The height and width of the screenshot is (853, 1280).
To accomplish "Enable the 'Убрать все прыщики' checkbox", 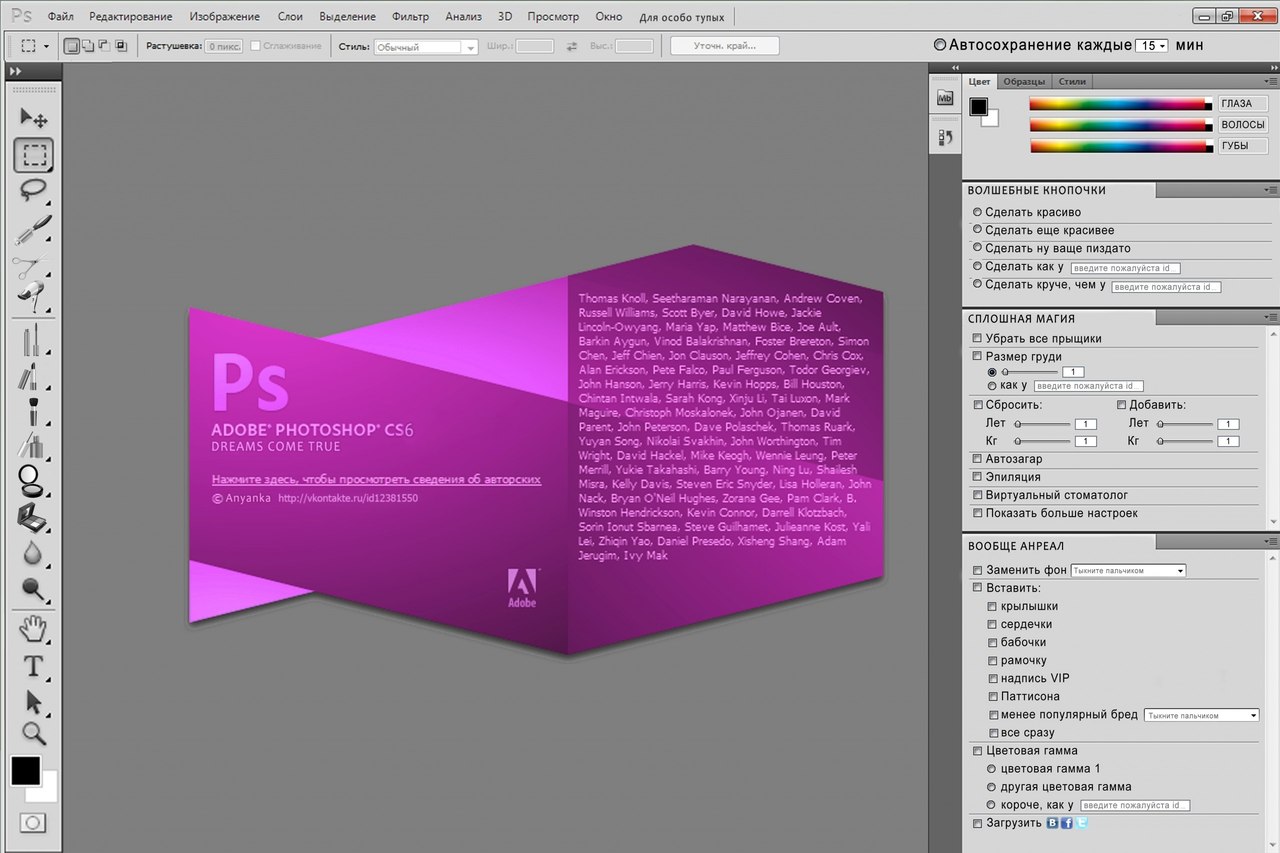I will 978,339.
